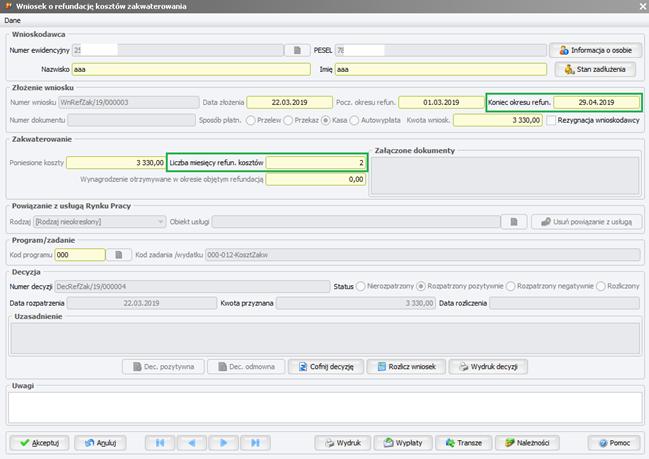
Task: Click Dec. pozytywna button
Action: (x=163, y=367)
